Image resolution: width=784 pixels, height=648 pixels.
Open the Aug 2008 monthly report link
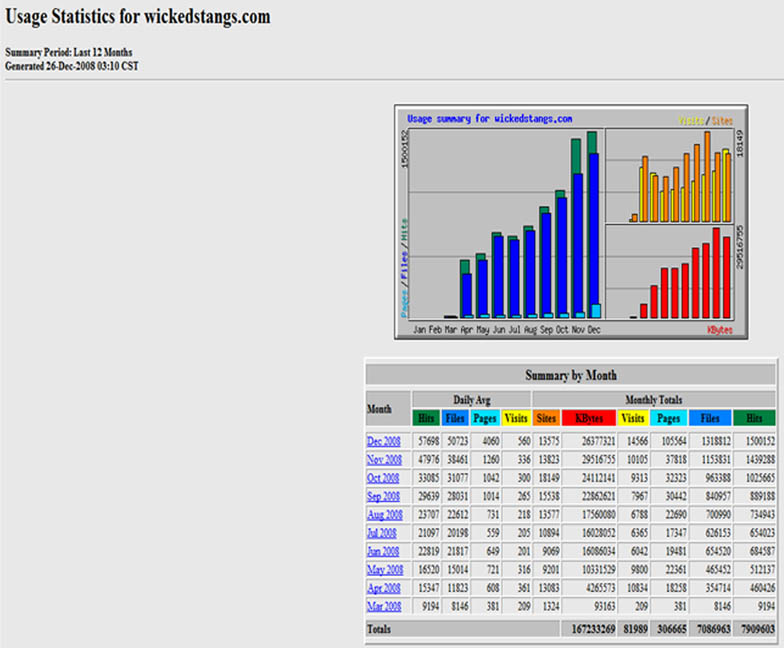point(384,514)
